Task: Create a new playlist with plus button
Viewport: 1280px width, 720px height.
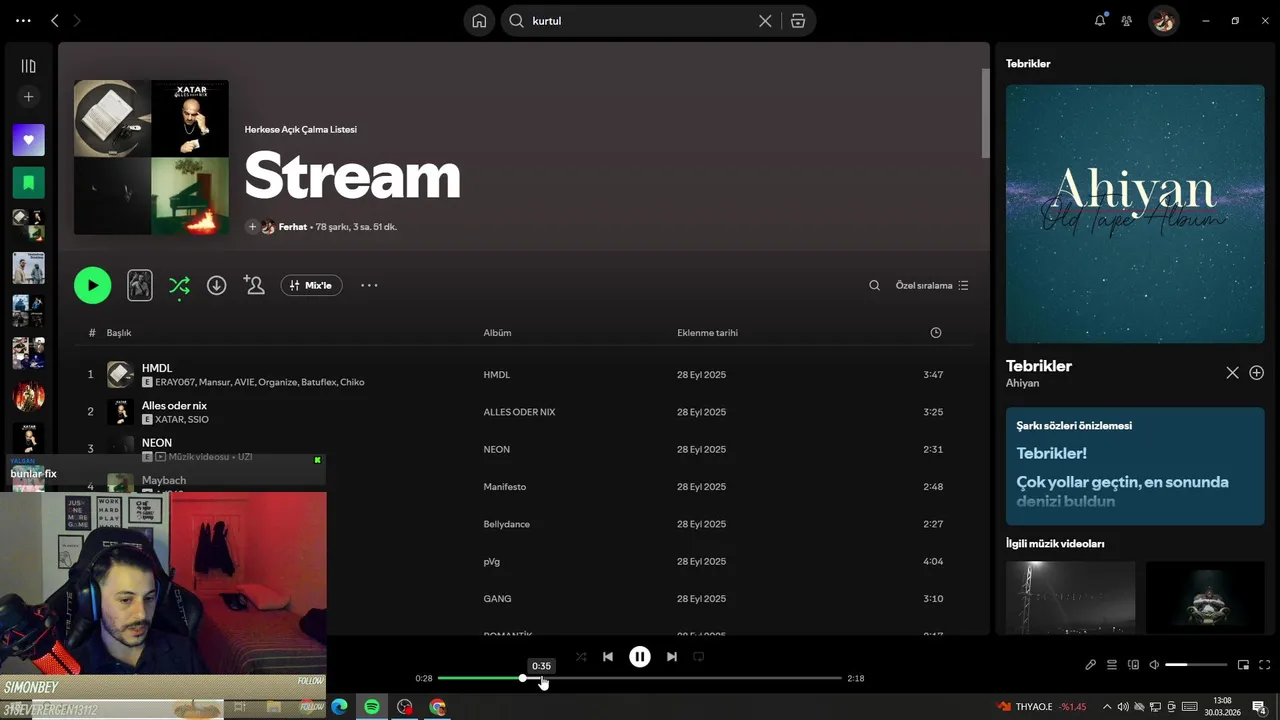Action: coord(28,97)
